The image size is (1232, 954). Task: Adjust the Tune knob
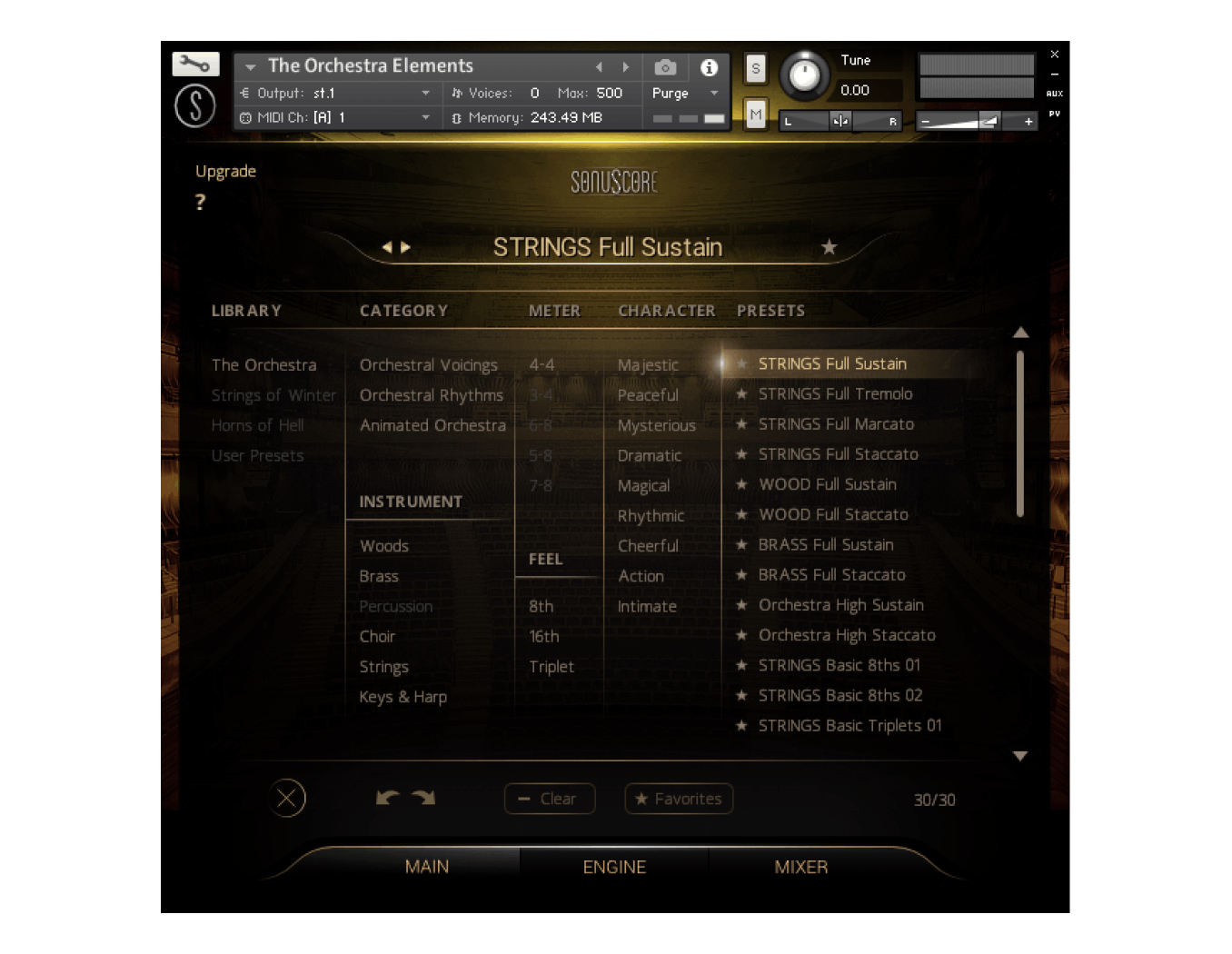click(x=805, y=75)
